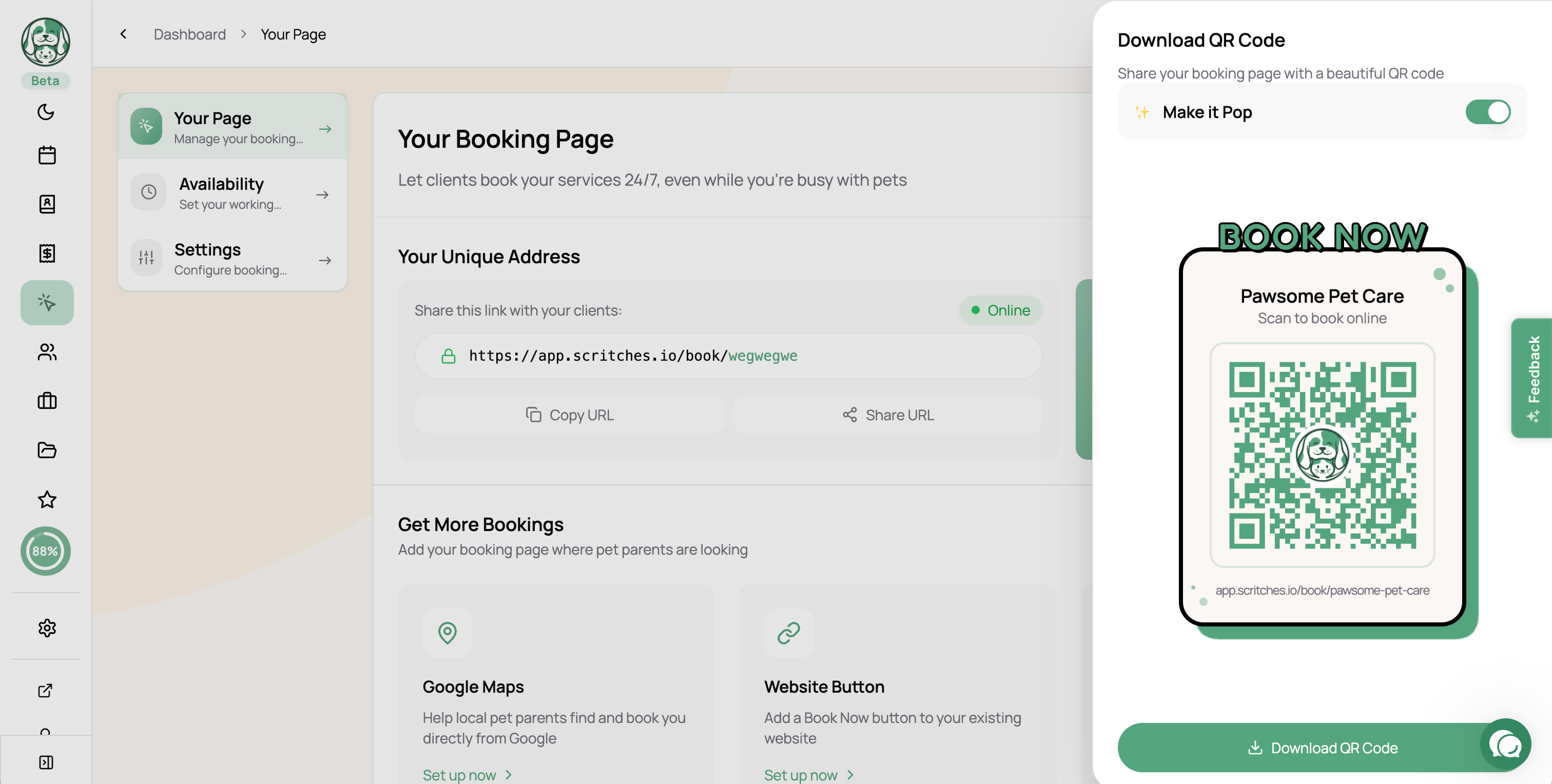Image resolution: width=1552 pixels, height=784 pixels.
Task: Click the Download QR Code button
Action: pyautogui.click(x=1322, y=748)
